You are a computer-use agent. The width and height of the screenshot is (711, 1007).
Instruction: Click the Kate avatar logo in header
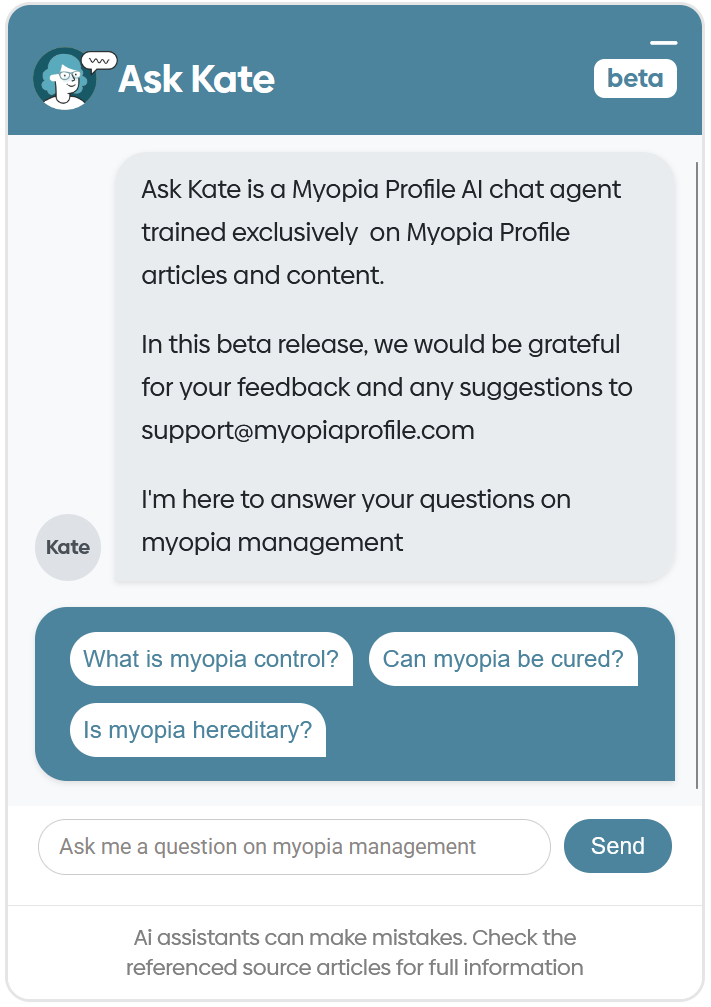pyautogui.click(x=66, y=79)
